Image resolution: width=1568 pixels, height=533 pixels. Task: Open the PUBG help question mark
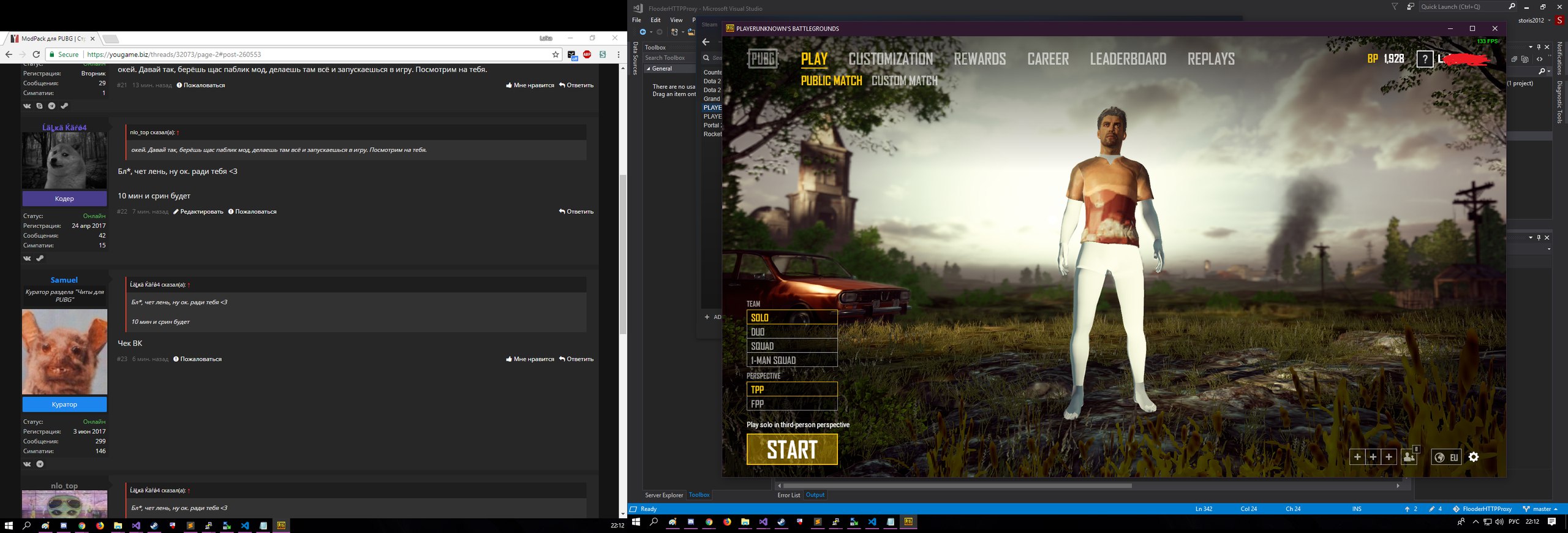(x=1425, y=59)
